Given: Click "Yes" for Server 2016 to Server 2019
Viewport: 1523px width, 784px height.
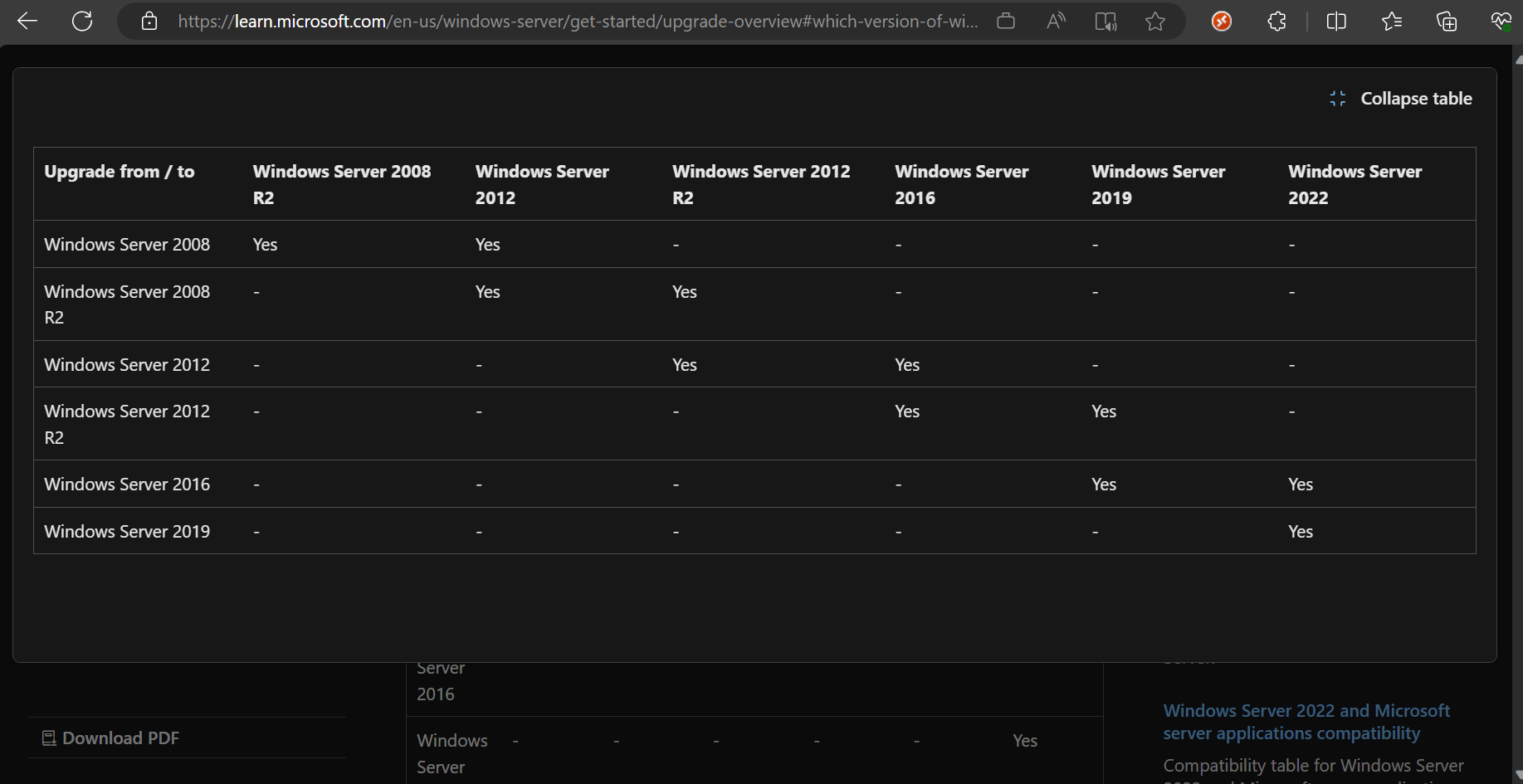Looking at the screenshot, I should pyautogui.click(x=1104, y=485).
